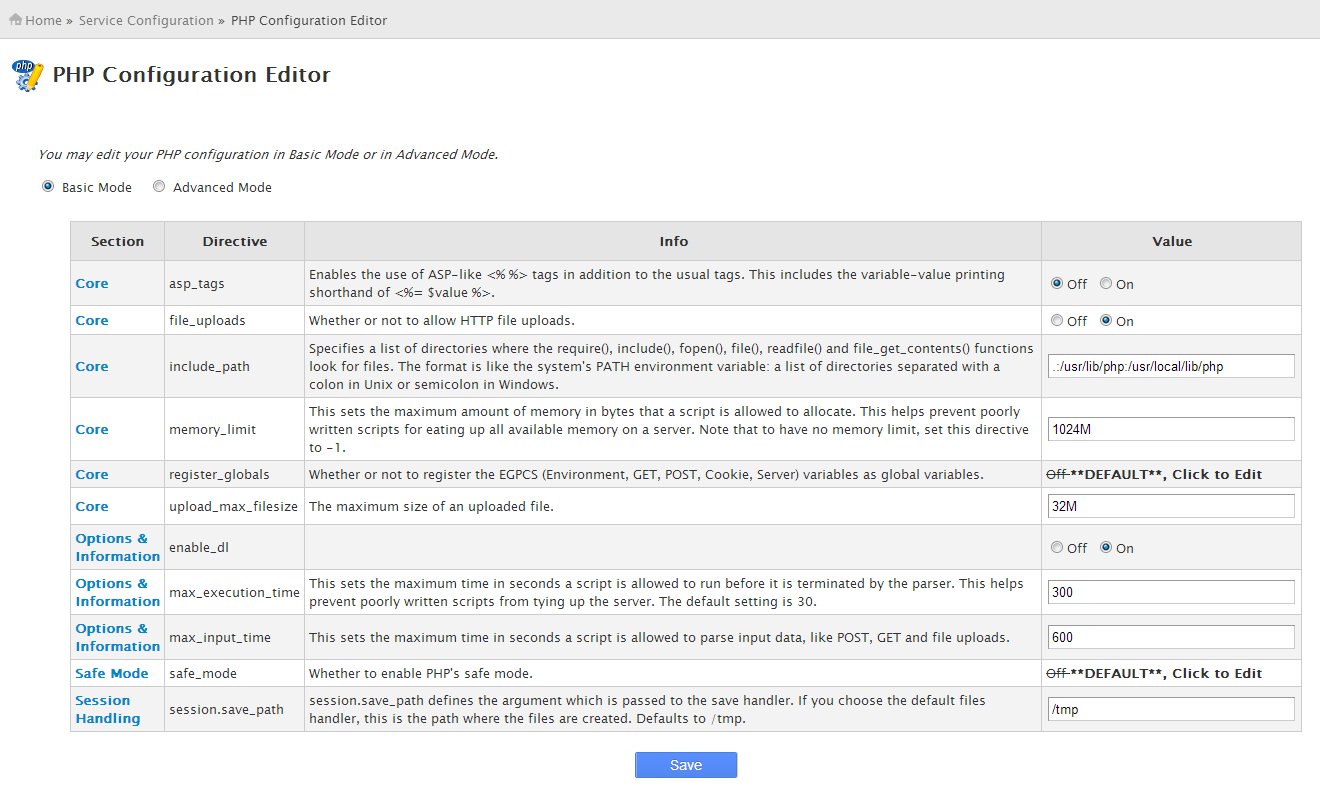Edit the safe_mode default value
This screenshot has height=795, width=1320.
coord(1154,673)
